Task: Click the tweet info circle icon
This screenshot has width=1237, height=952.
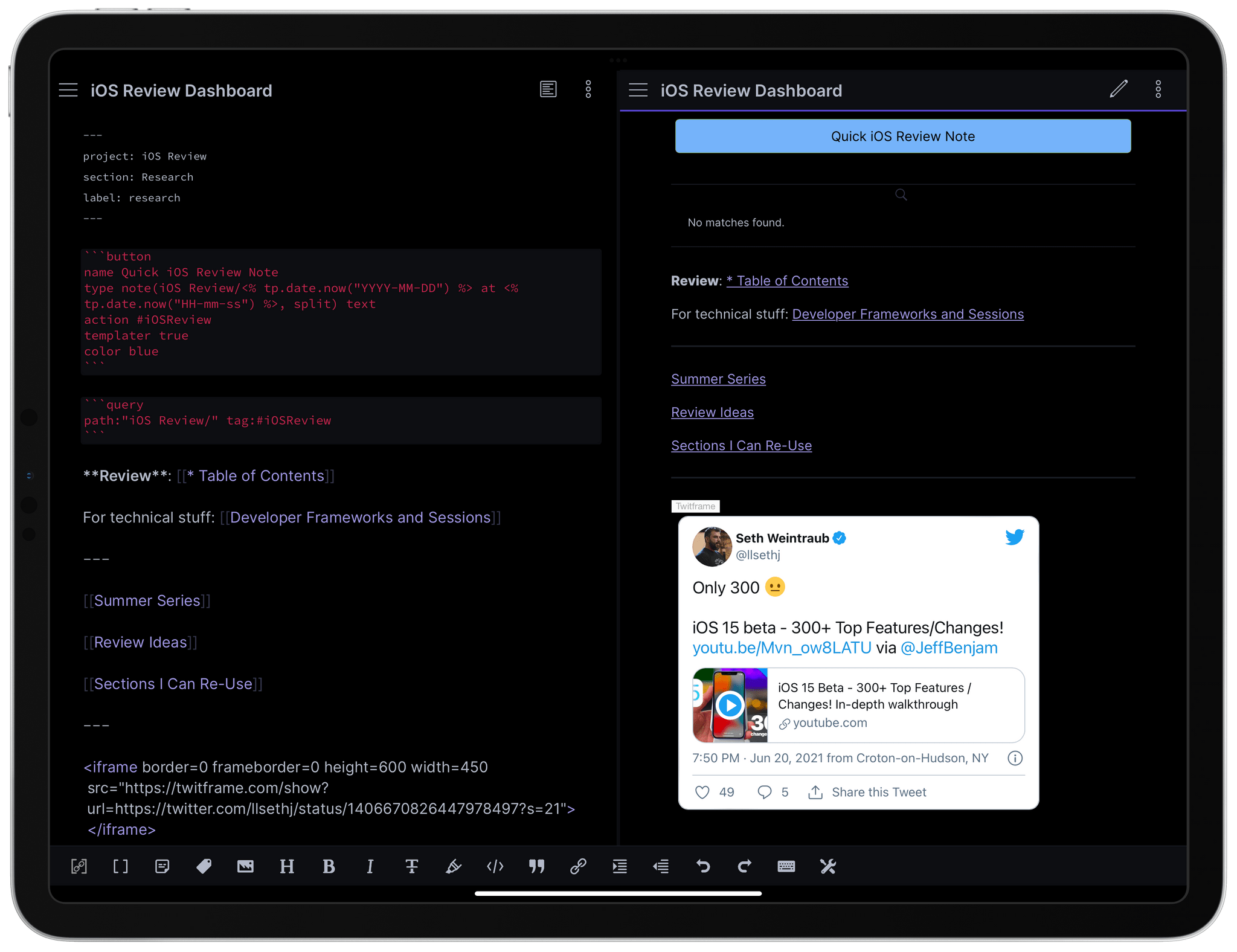Action: click(x=1015, y=758)
